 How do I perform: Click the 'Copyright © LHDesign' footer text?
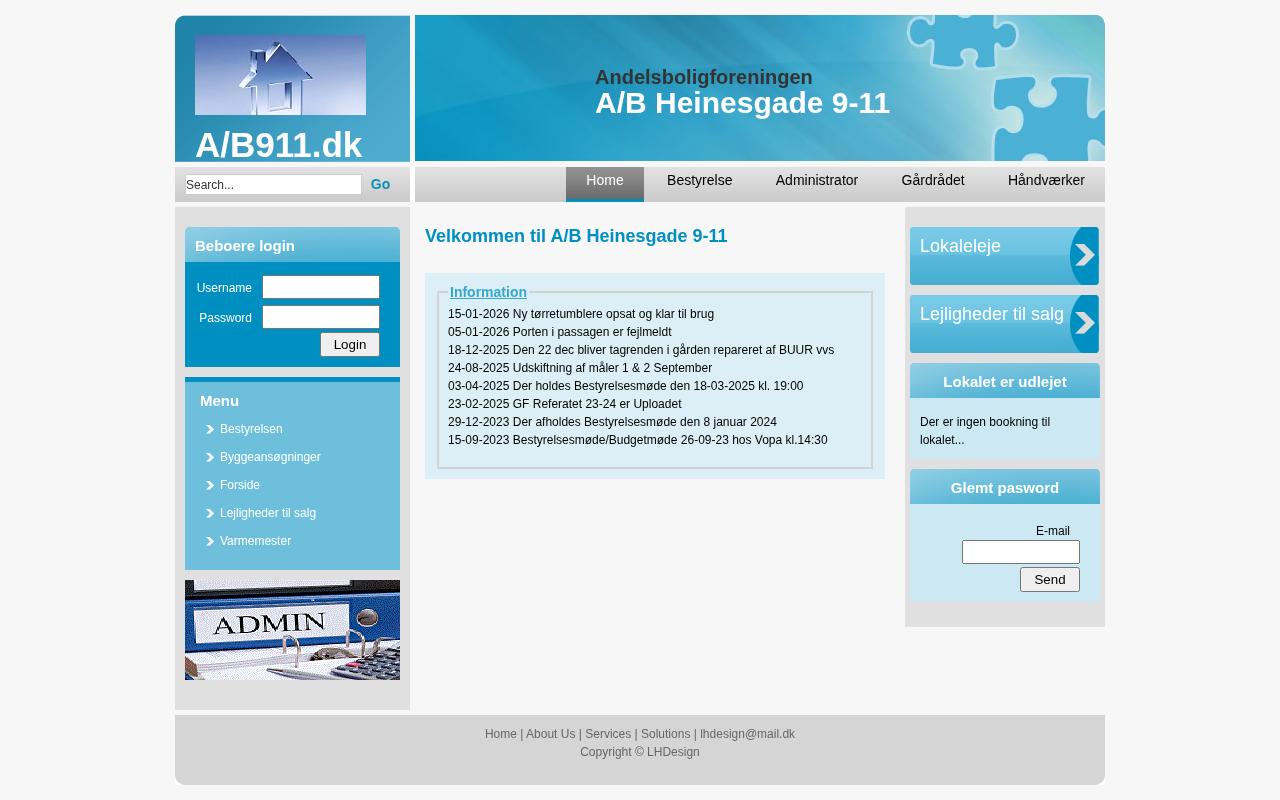click(640, 752)
